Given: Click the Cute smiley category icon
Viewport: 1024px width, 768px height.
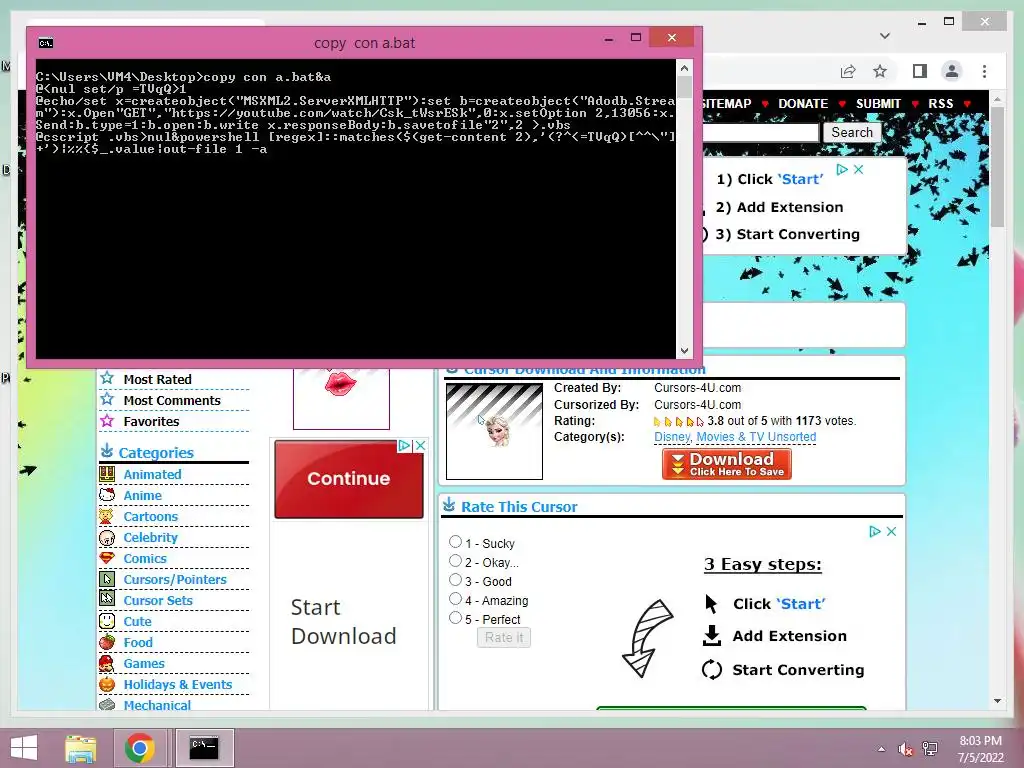Looking at the screenshot, I should pyautogui.click(x=107, y=621).
